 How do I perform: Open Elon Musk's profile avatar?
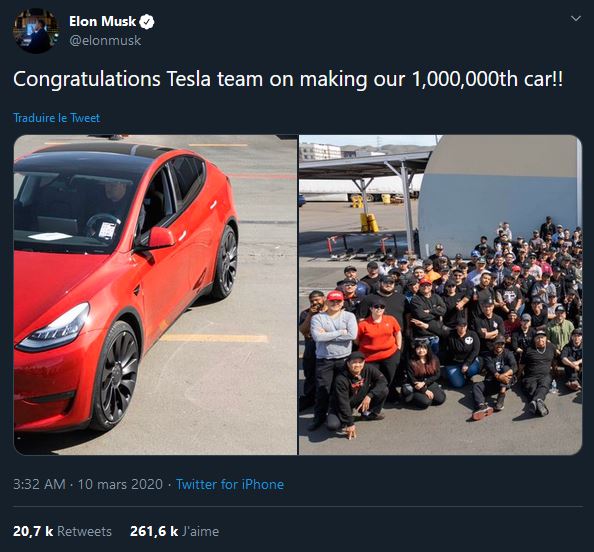[x=36, y=31]
